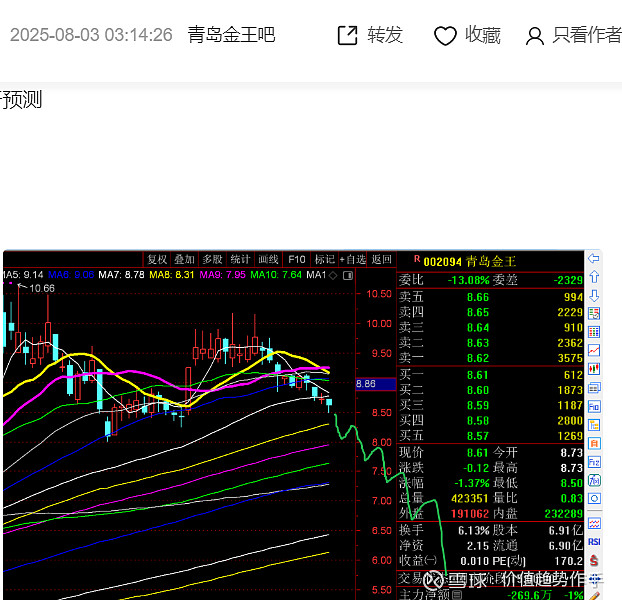
Task: Click the +自选 toolbar button
Action: pyautogui.click(x=353, y=259)
